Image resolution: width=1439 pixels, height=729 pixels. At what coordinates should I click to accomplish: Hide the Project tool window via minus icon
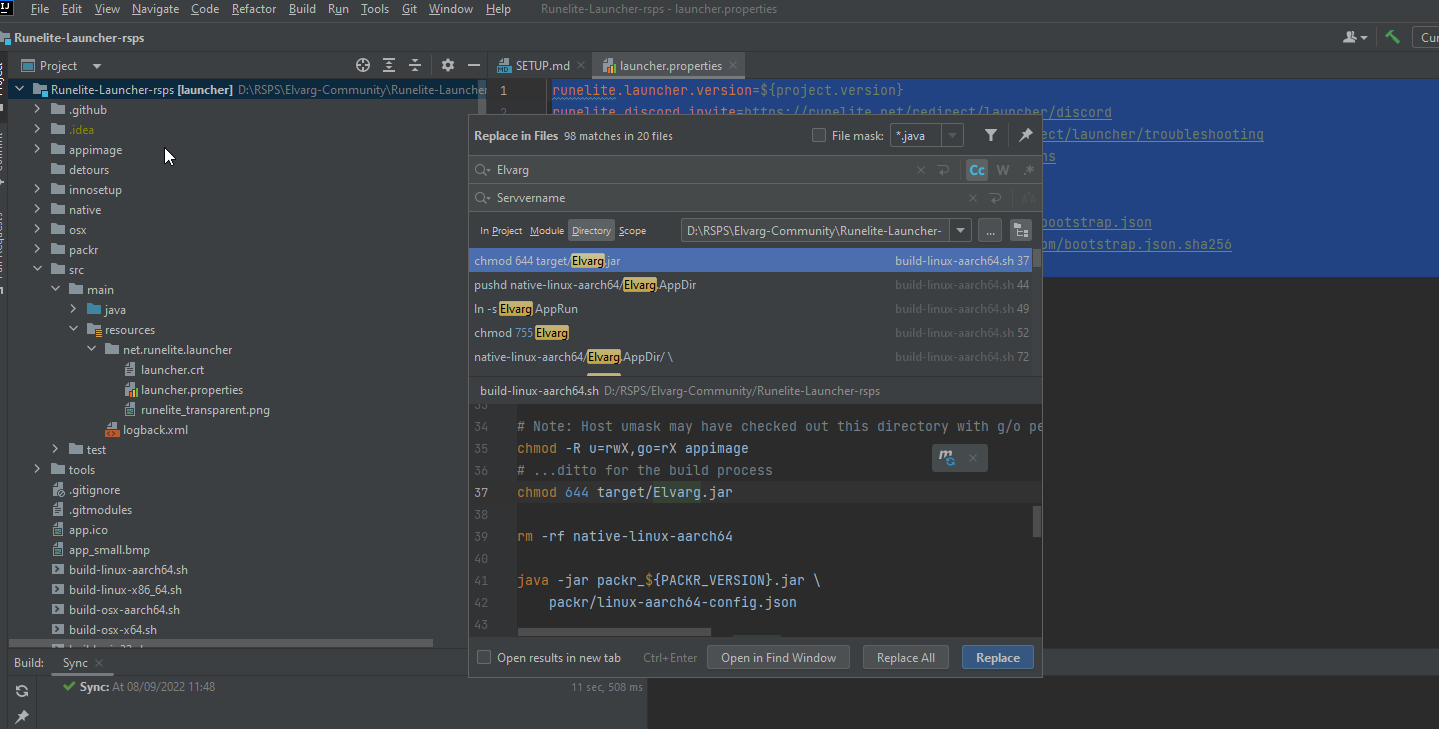coord(474,65)
